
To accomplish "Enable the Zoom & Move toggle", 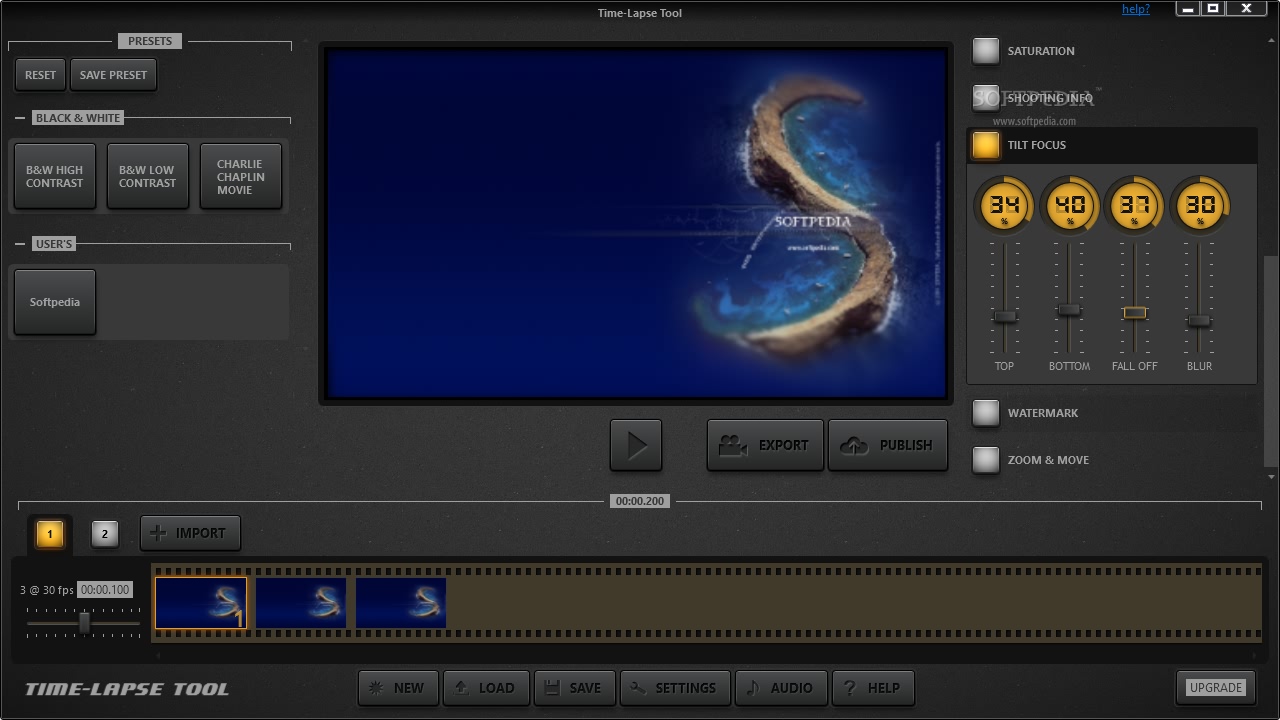I will pyautogui.click(x=986, y=460).
